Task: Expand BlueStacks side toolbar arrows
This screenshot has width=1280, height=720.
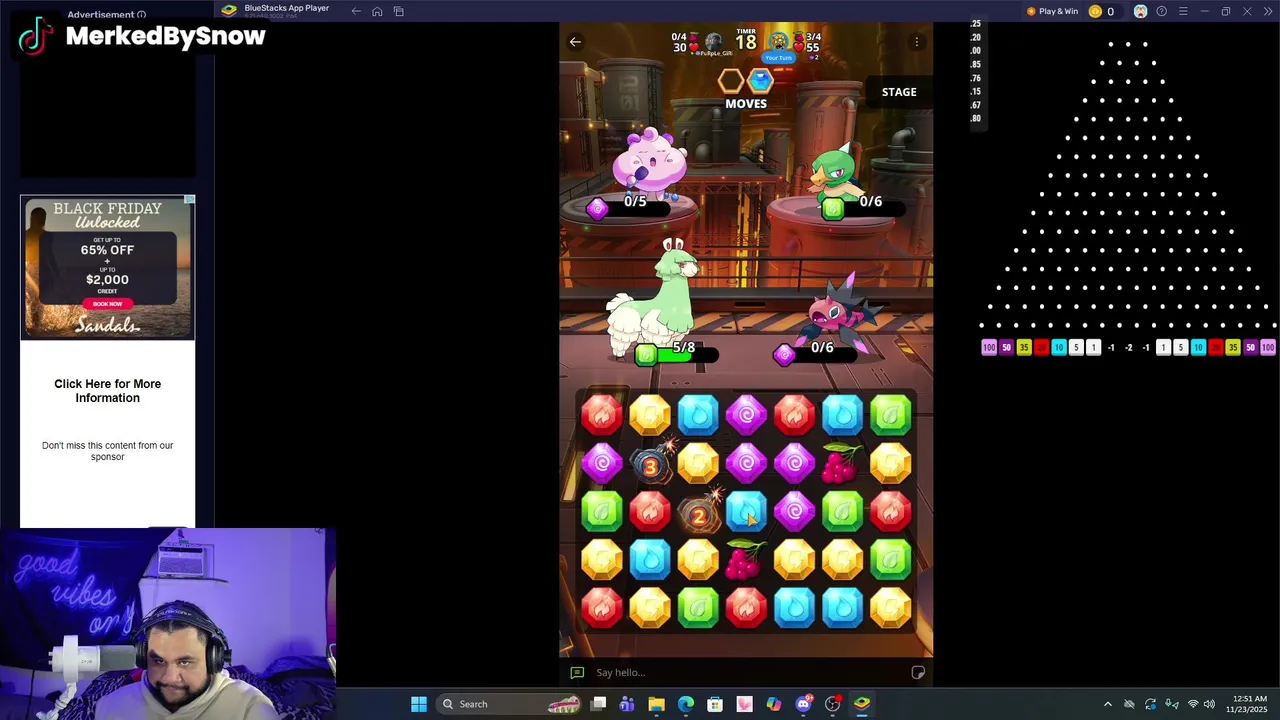Action: tap(1267, 11)
